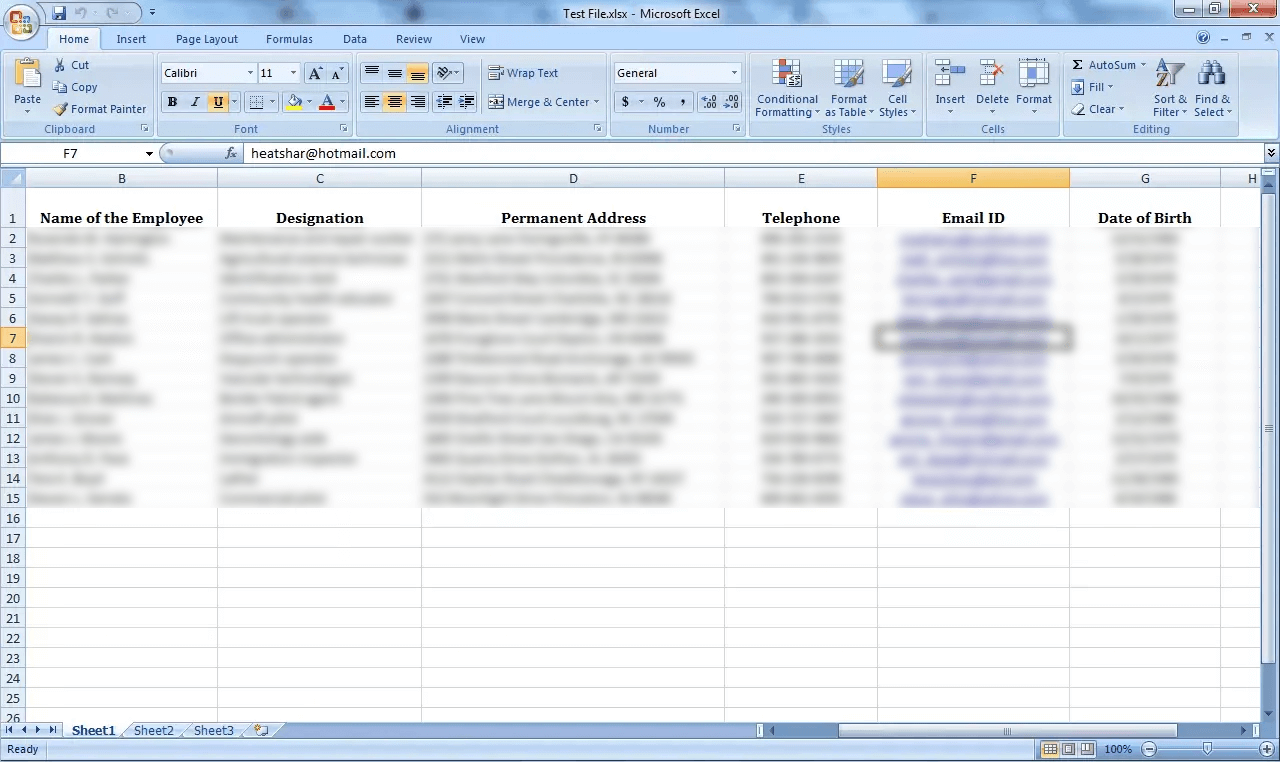Toggle bold formatting

(171, 102)
